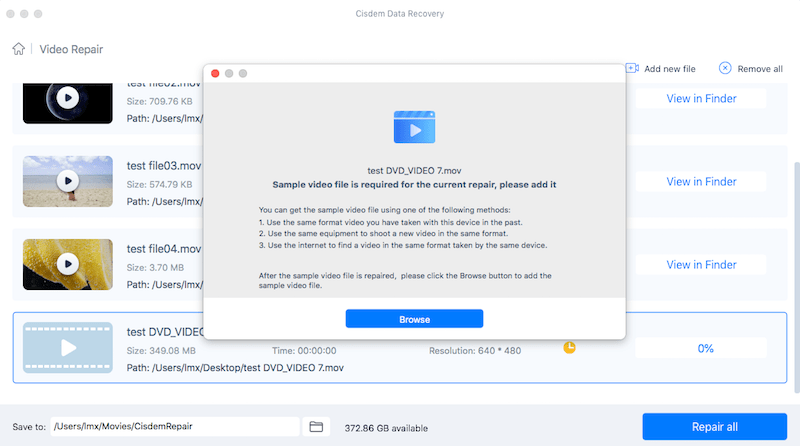Click the 372.86 GB available text
This screenshot has height=446, width=800.
pyautogui.click(x=386, y=428)
